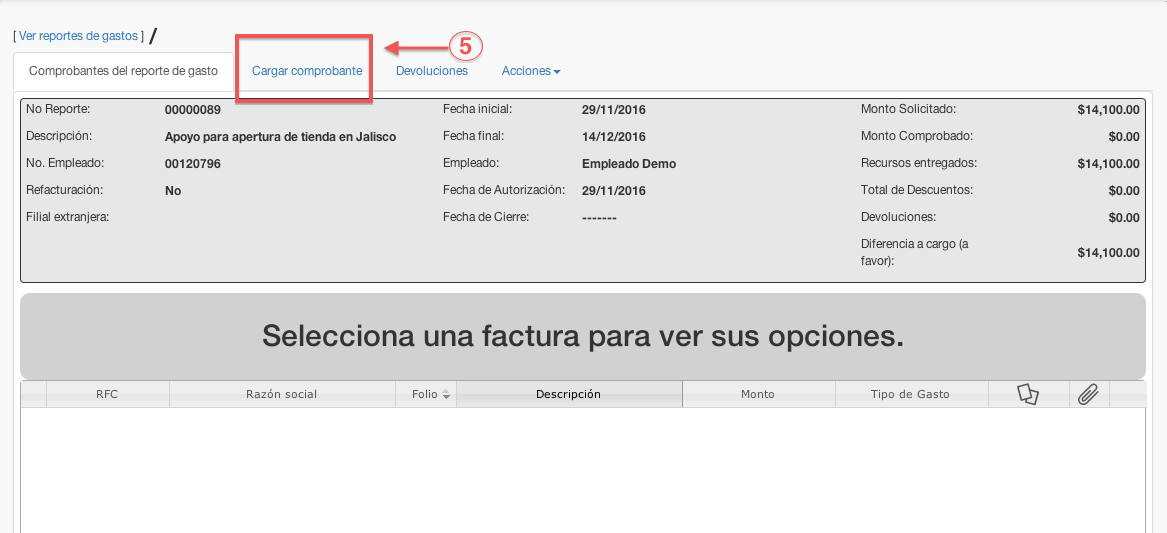Click the Monto column header

point(758,395)
